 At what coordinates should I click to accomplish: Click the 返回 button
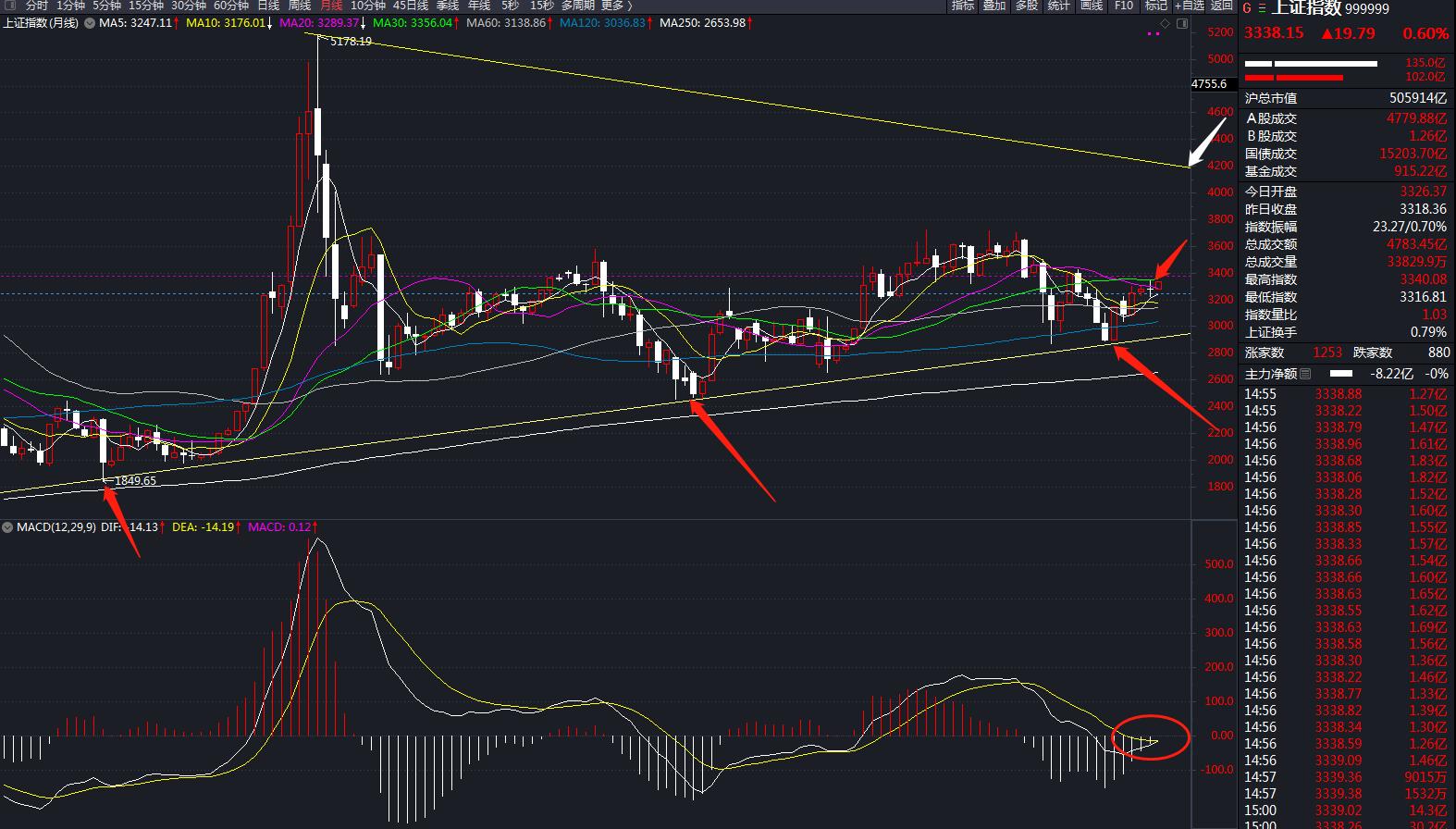[x=1222, y=6]
